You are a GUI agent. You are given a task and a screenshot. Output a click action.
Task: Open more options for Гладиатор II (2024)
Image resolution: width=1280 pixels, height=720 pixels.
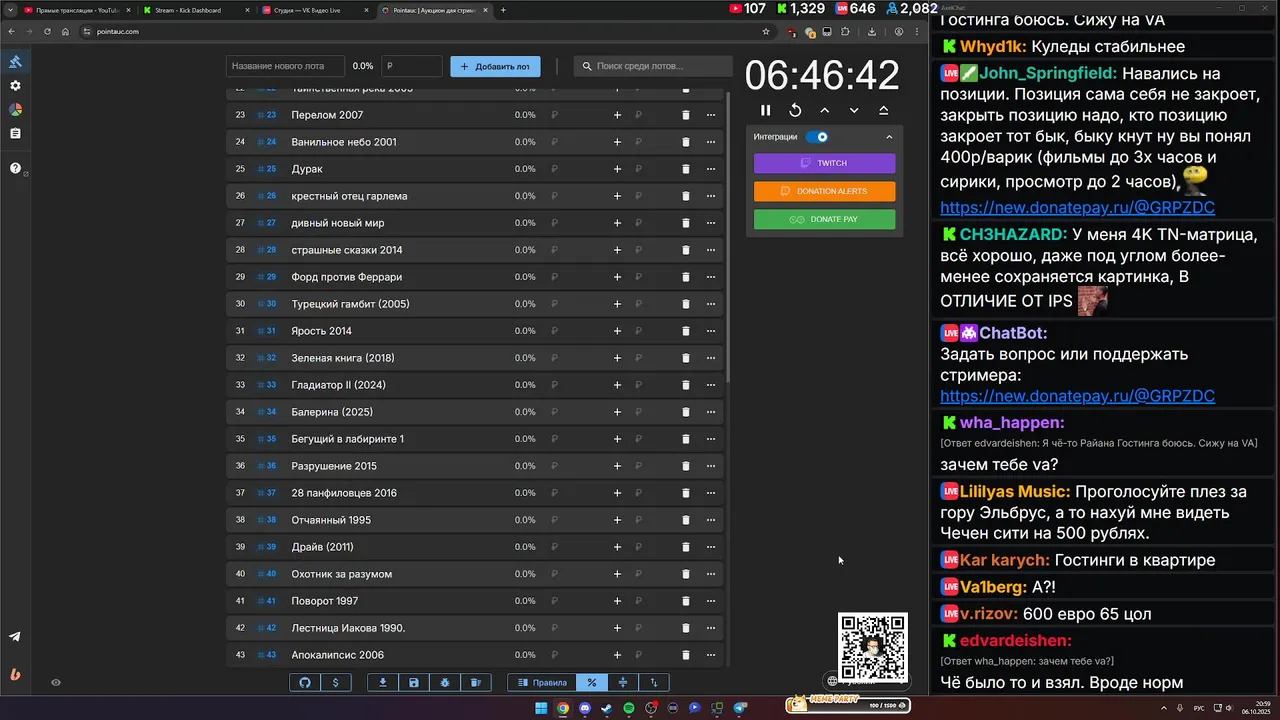(711, 385)
